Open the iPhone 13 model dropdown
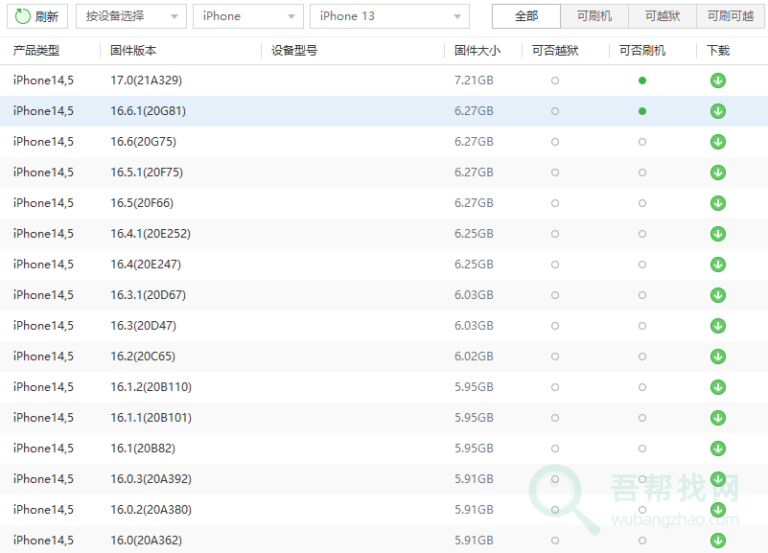Screen dimensions: 768x553 (x=389, y=16)
